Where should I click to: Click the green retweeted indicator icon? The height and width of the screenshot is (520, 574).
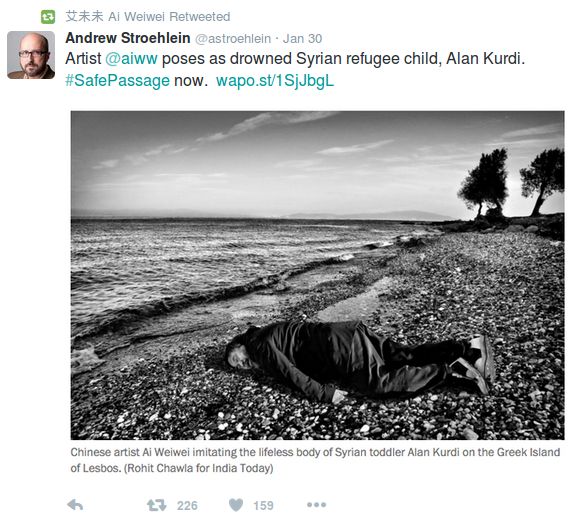48,17
